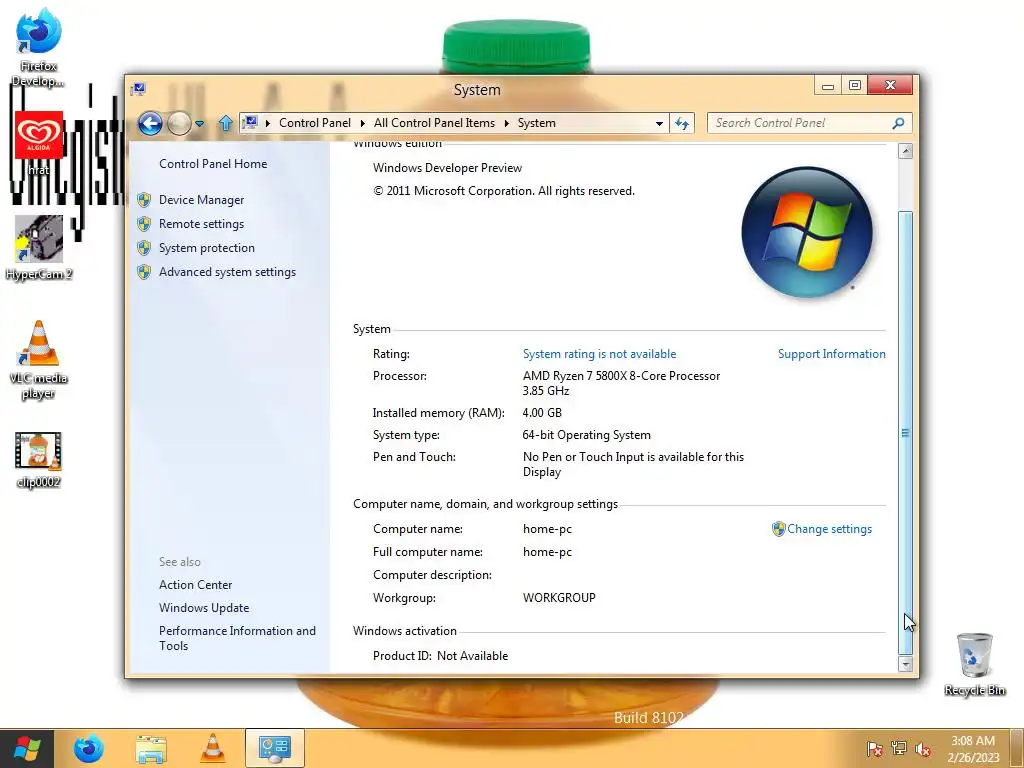The width and height of the screenshot is (1024, 768).
Task: Select All Control Panel Items breadcrumb
Action: point(434,123)
